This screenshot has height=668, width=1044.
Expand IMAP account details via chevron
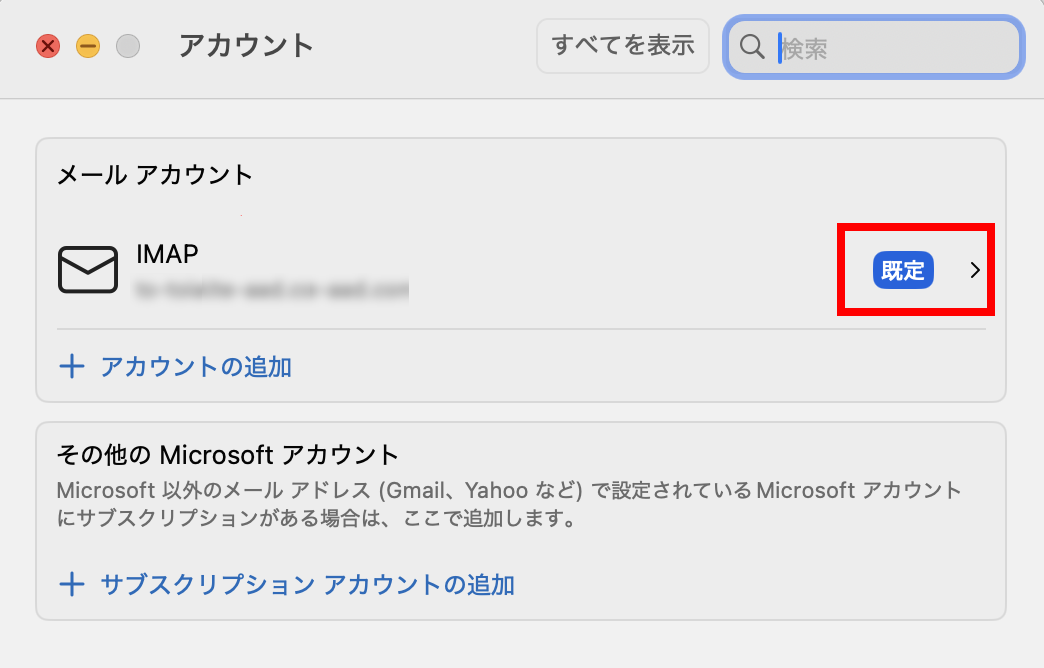(976, 270)
